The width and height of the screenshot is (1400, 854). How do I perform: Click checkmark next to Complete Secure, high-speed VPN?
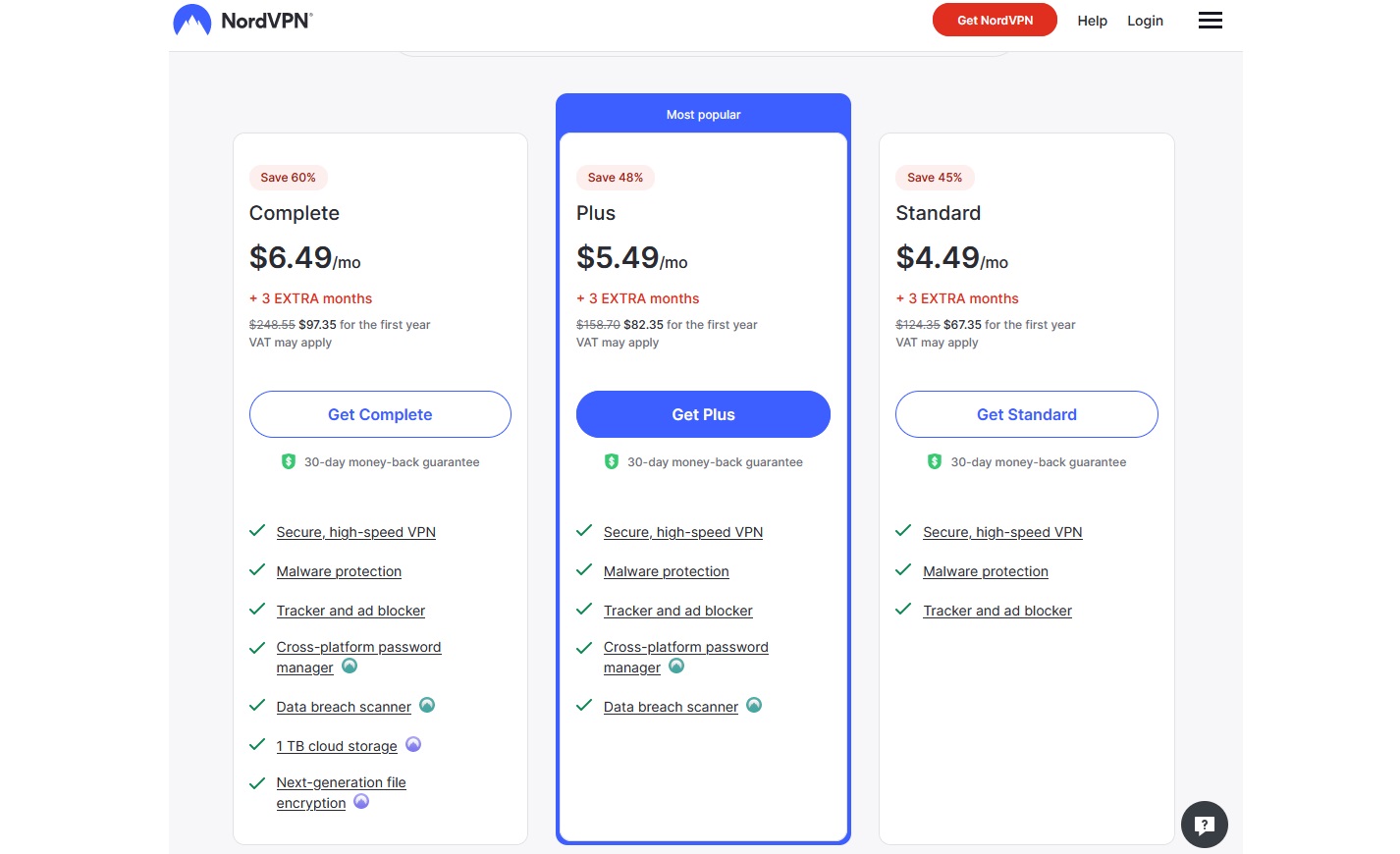click(x=257, y=530)
